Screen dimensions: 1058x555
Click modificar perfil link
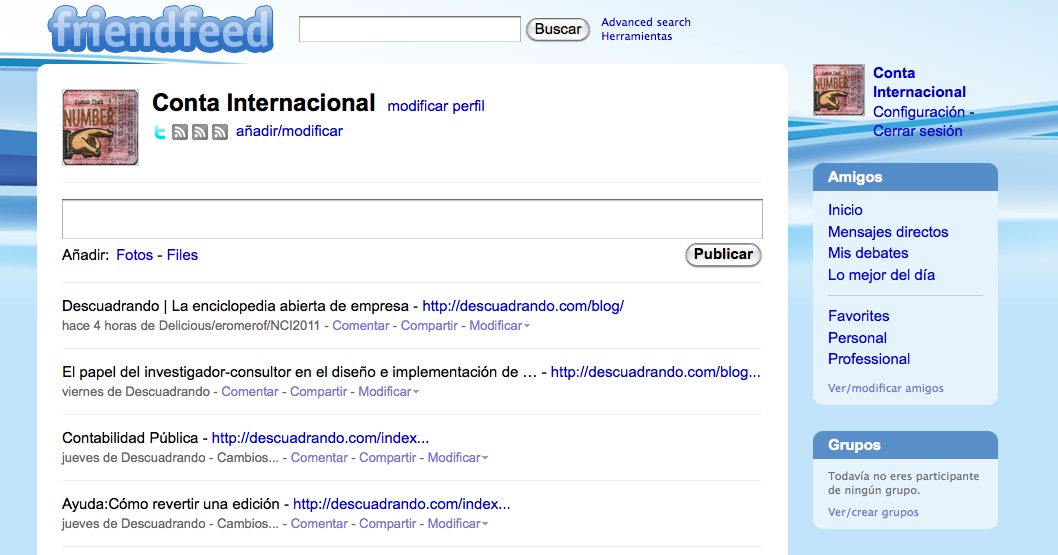point(436,106)
